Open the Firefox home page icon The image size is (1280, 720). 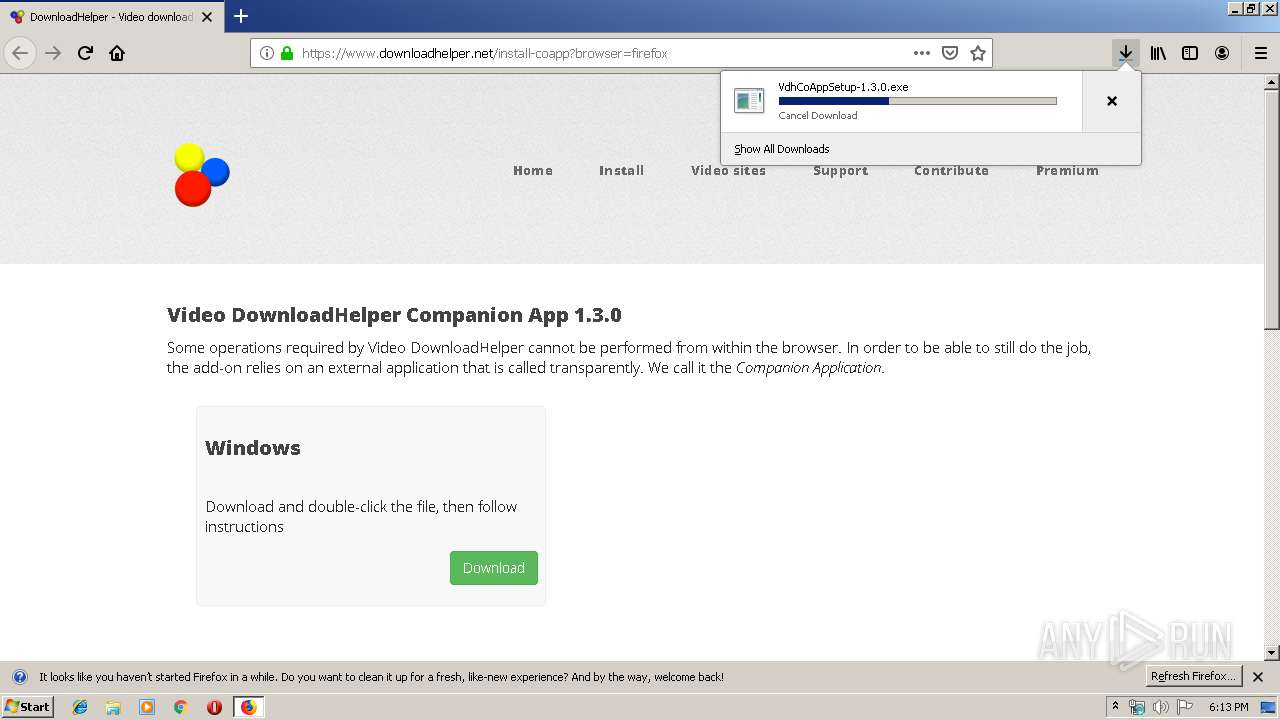[117, 53]
